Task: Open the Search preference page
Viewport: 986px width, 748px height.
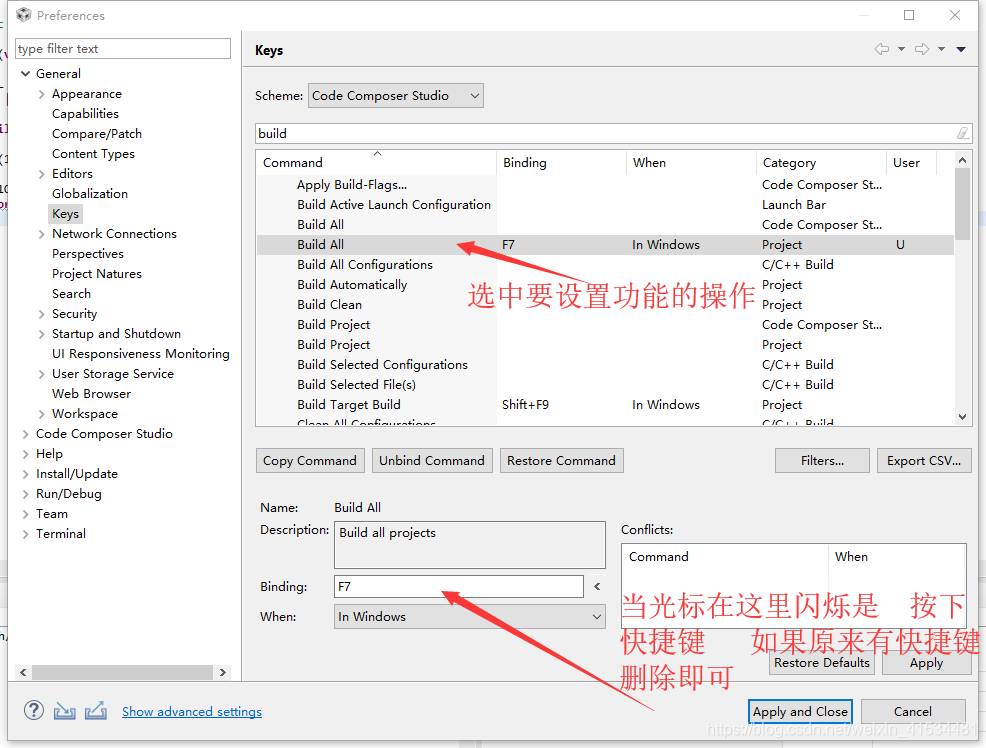Action: (x=71, y=294)
